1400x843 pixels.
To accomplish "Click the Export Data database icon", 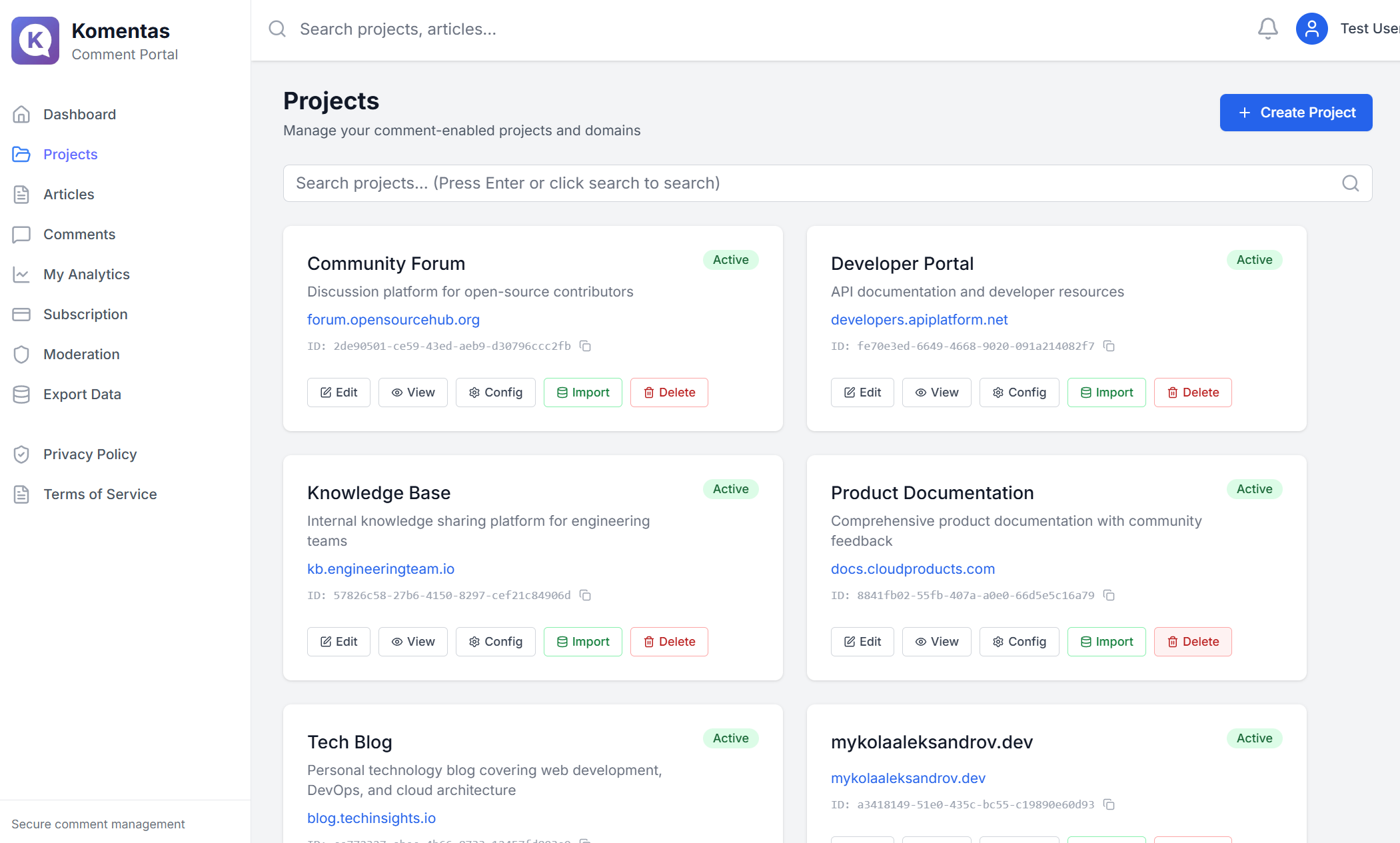I will [22, 394].
